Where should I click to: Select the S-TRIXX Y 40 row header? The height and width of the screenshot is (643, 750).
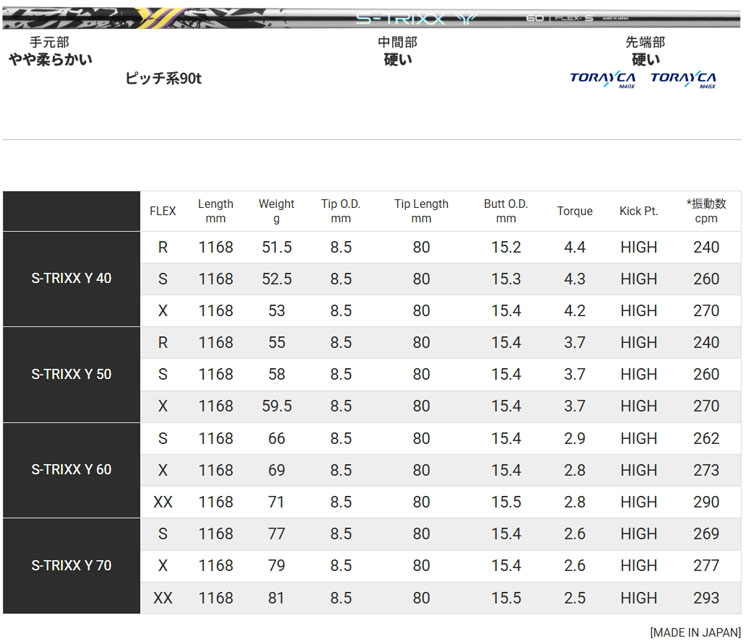(x=71, y=279)
